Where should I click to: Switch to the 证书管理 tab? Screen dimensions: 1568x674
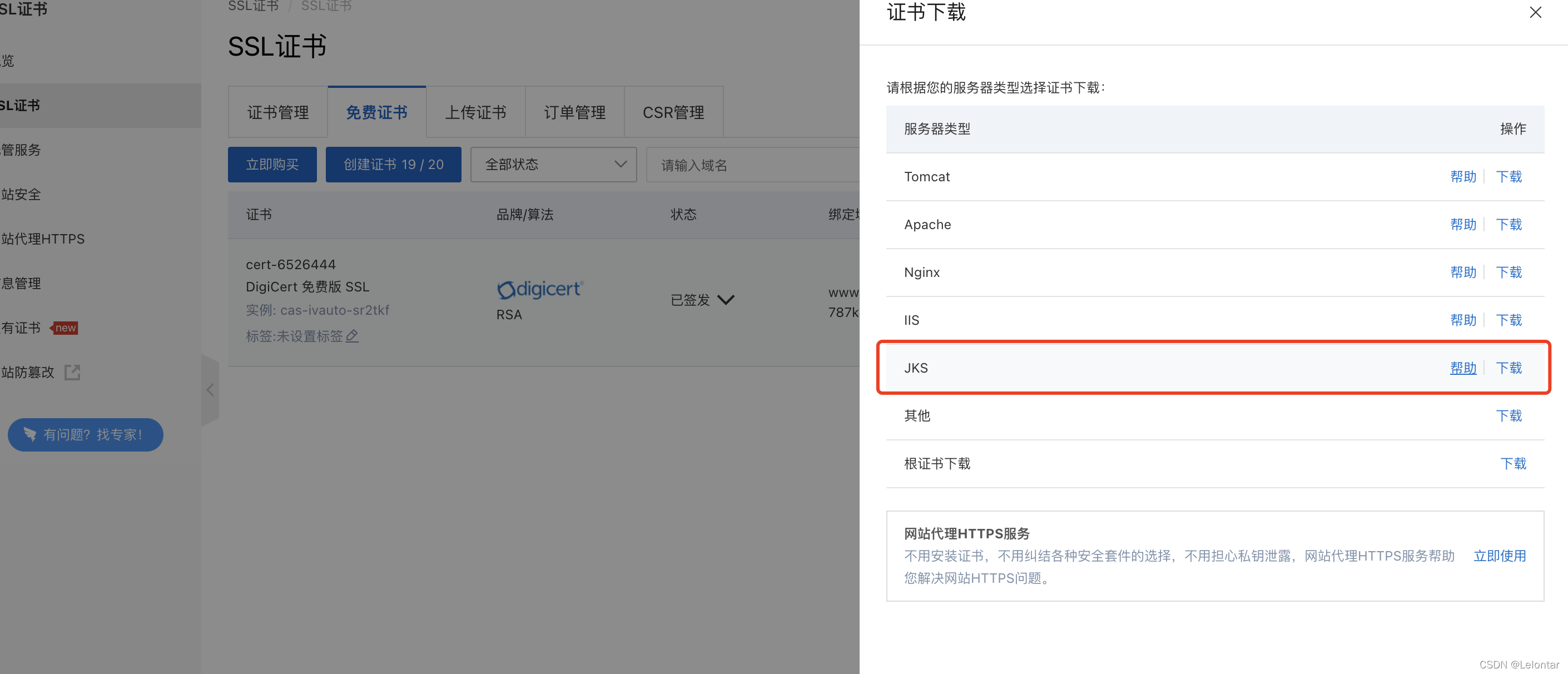coord(277,113)
